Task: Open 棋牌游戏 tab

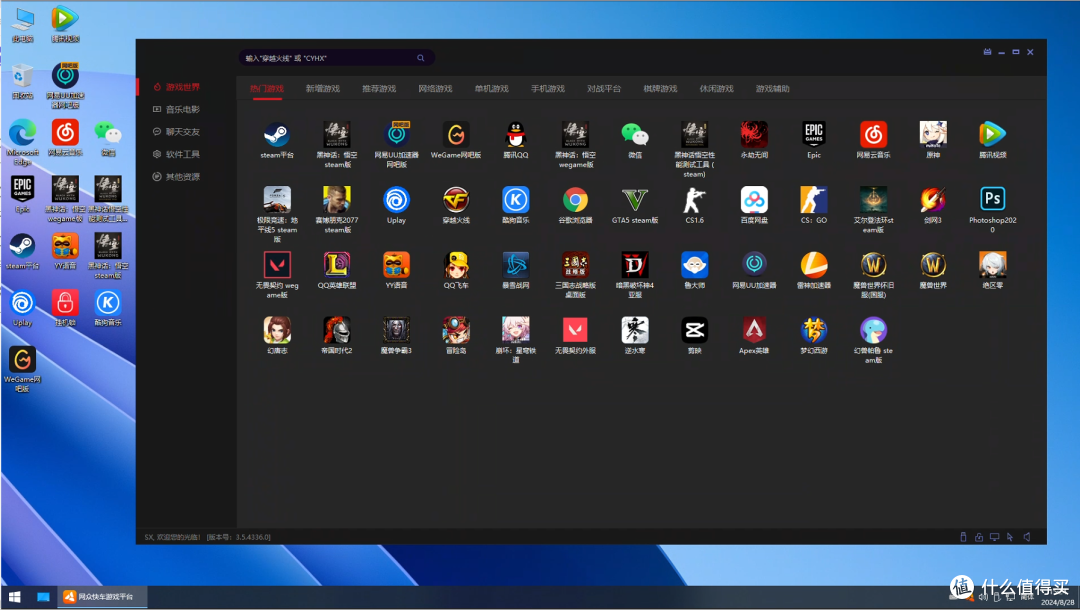Action: 660,89
